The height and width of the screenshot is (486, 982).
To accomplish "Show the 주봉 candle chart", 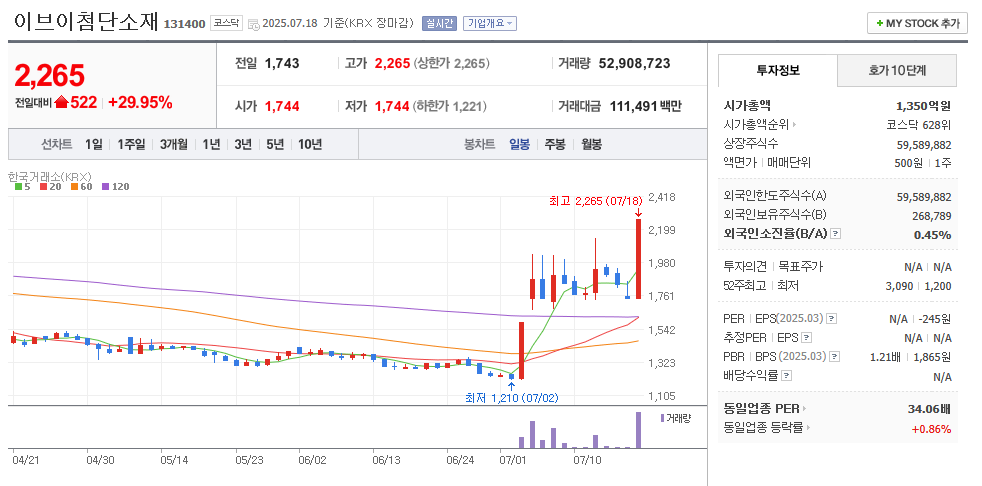I will 554,145.
